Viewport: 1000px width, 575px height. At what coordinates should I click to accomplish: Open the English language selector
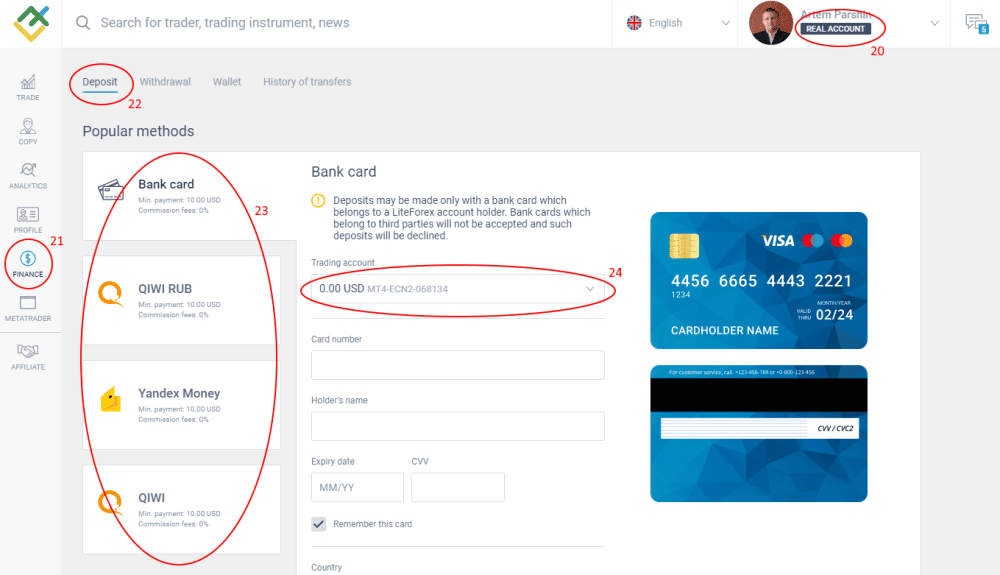[678, 23]
